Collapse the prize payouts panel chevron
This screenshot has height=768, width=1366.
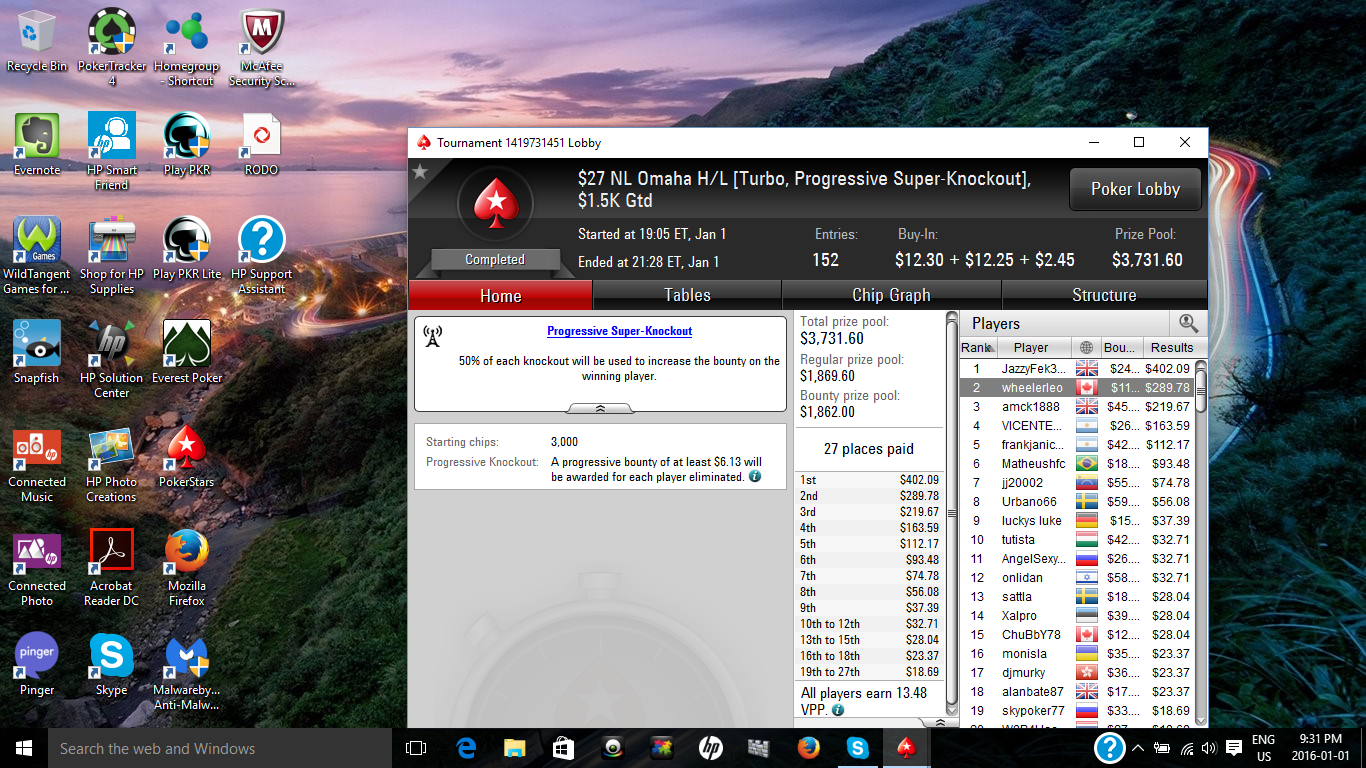coord(939,722)
